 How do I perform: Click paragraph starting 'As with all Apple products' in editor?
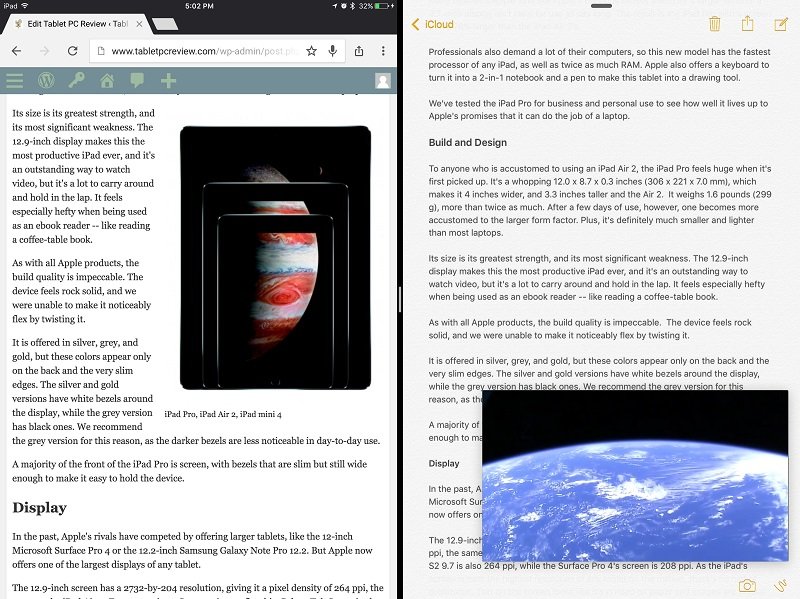pos(82,291)
